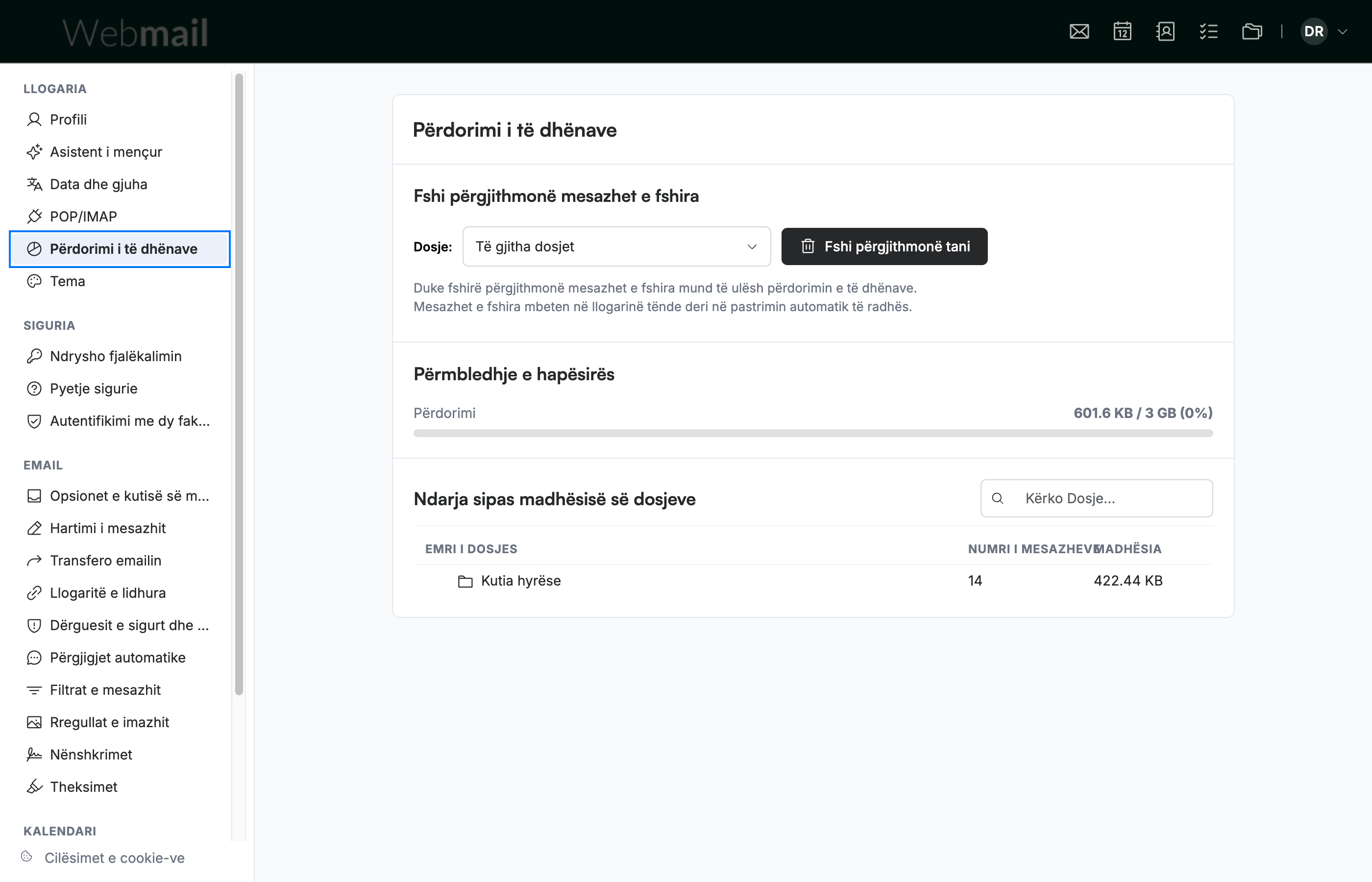Viewport: 1372px width, 882px height.
Task: Click the Opsionet e kutisë inbox icon
Action: pyautogui.click(x=34, y=496)
